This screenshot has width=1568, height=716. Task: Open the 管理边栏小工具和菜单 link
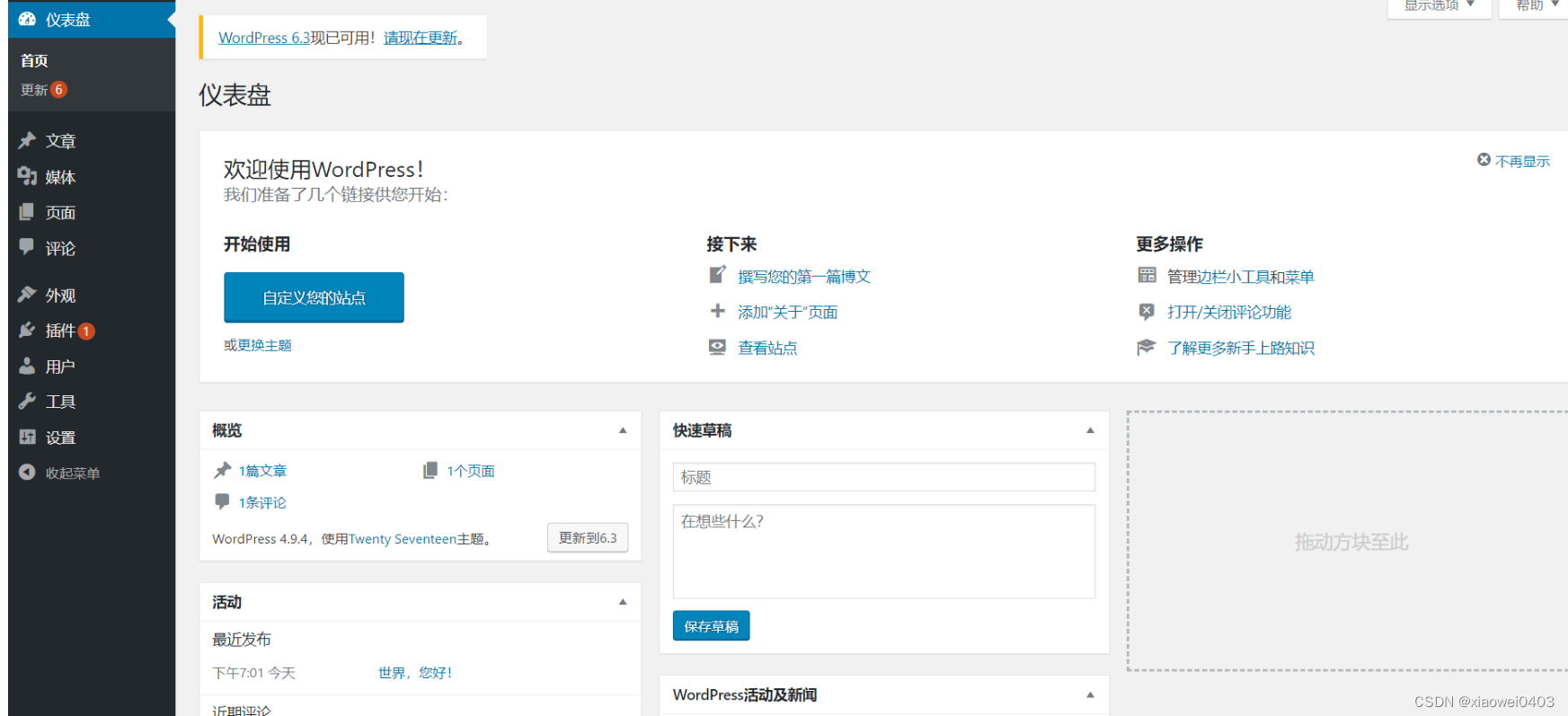click(1240, 277)
